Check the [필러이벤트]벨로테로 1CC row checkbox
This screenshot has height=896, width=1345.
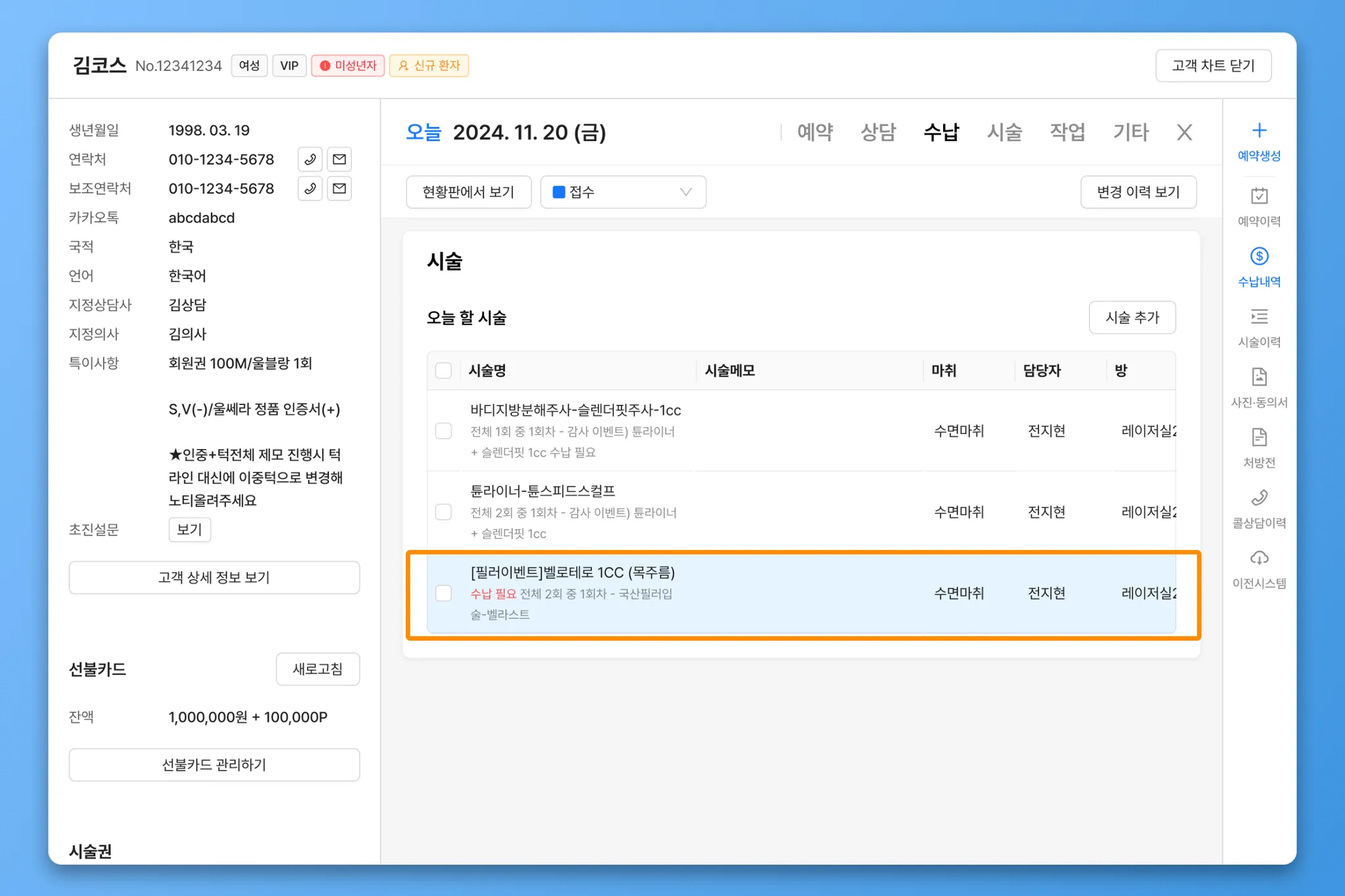click(x=443, y=593)
